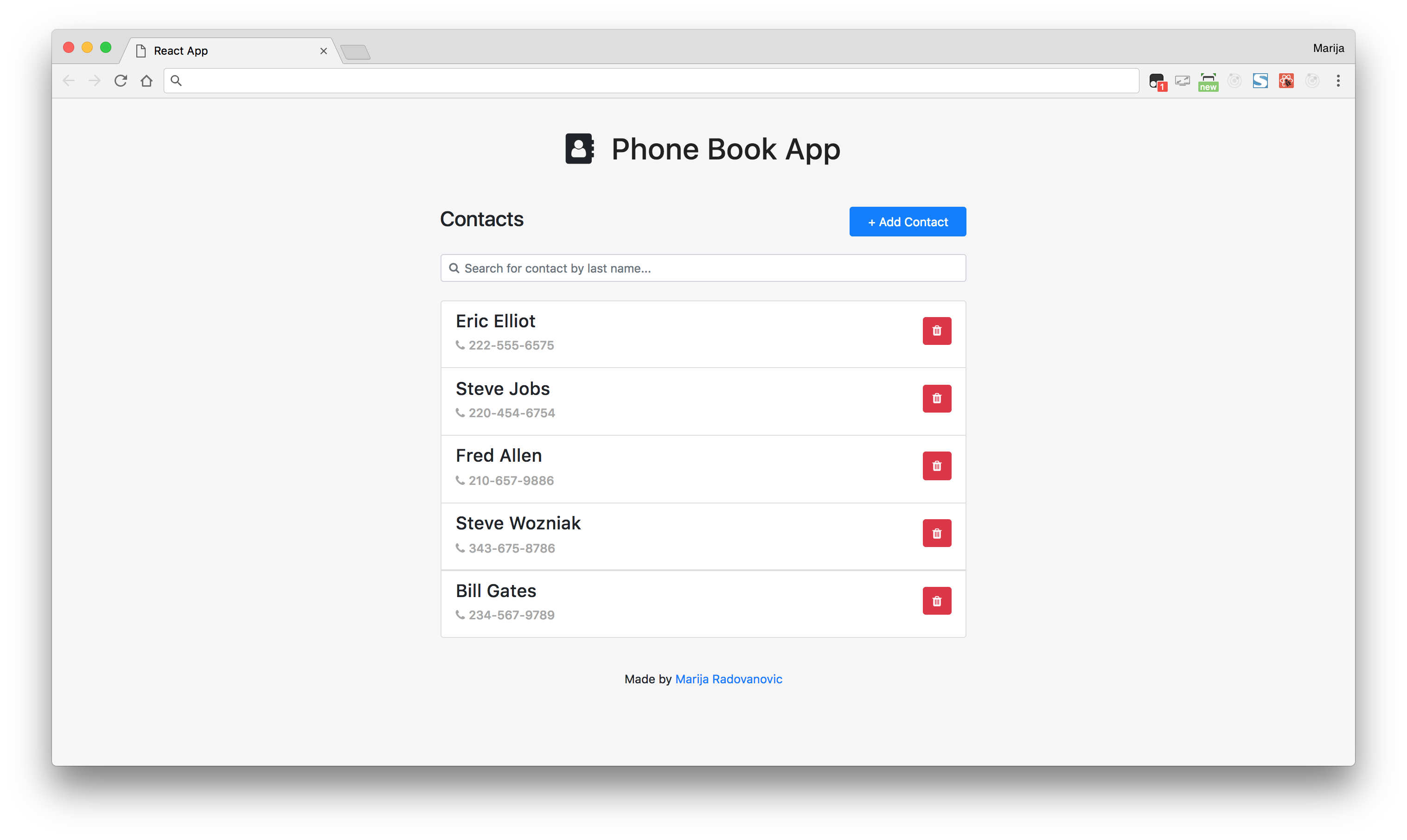Click the browser forward navigation arrow
This screenshot has height=840, width=1407.
[94, 80]
